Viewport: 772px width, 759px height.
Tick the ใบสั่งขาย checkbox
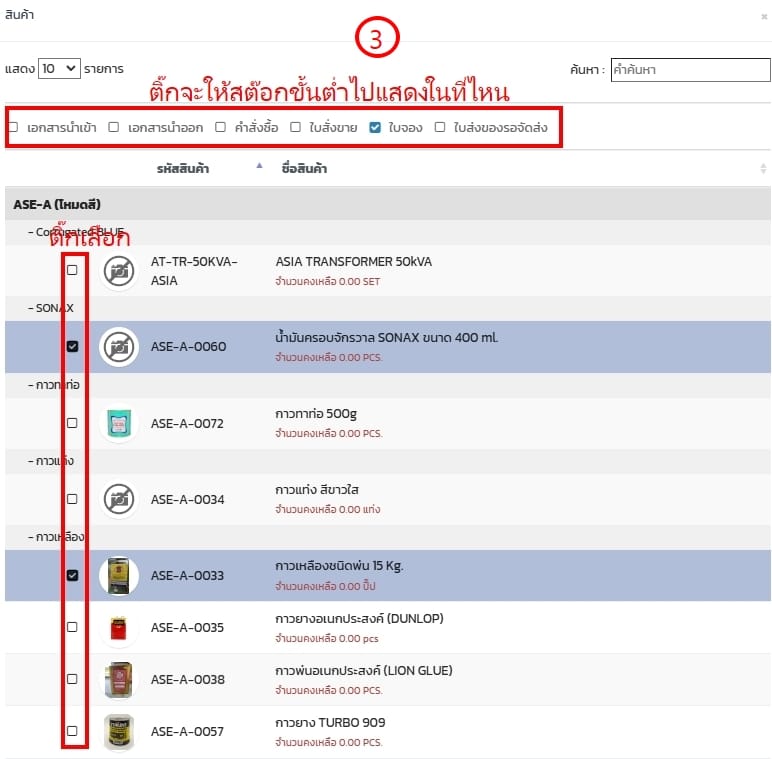tap(296, 127)
